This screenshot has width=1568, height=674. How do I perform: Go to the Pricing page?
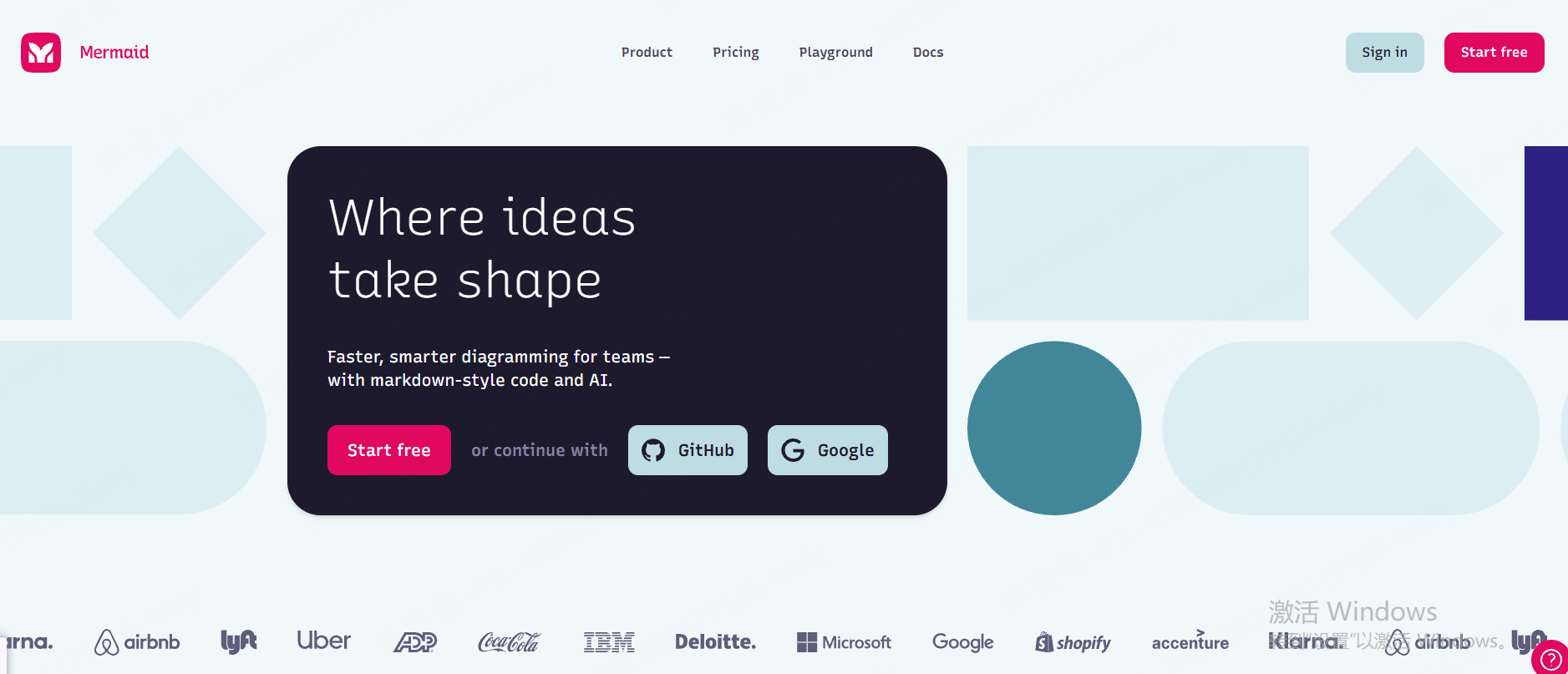736,52
